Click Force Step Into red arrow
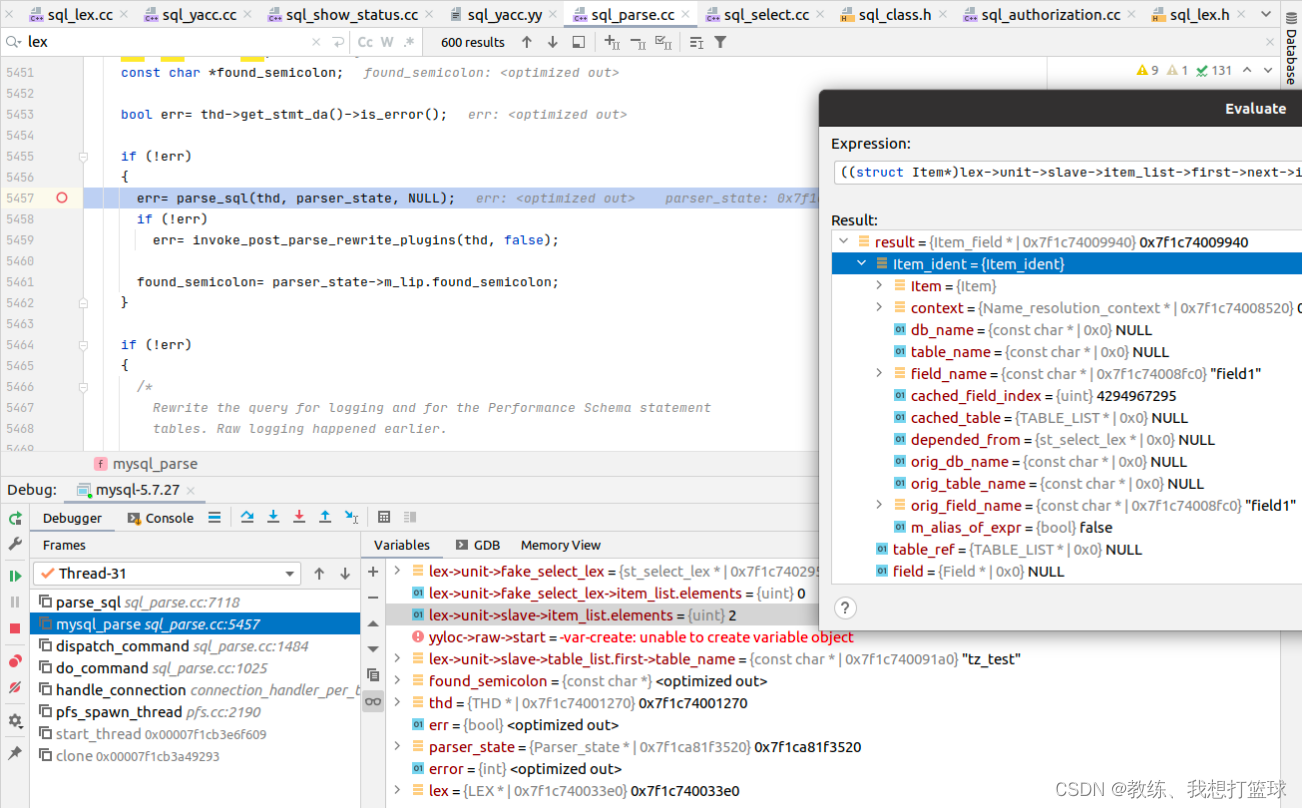This screenshot has width=1302, height=808. pyautogui.click(x=299, y=517)
